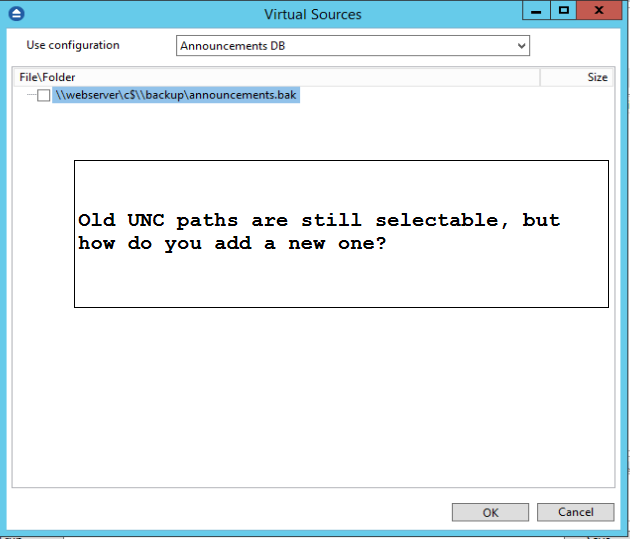Click the Announcements DB text in the combo box
The image size is (630, 539).
[233, 46]
